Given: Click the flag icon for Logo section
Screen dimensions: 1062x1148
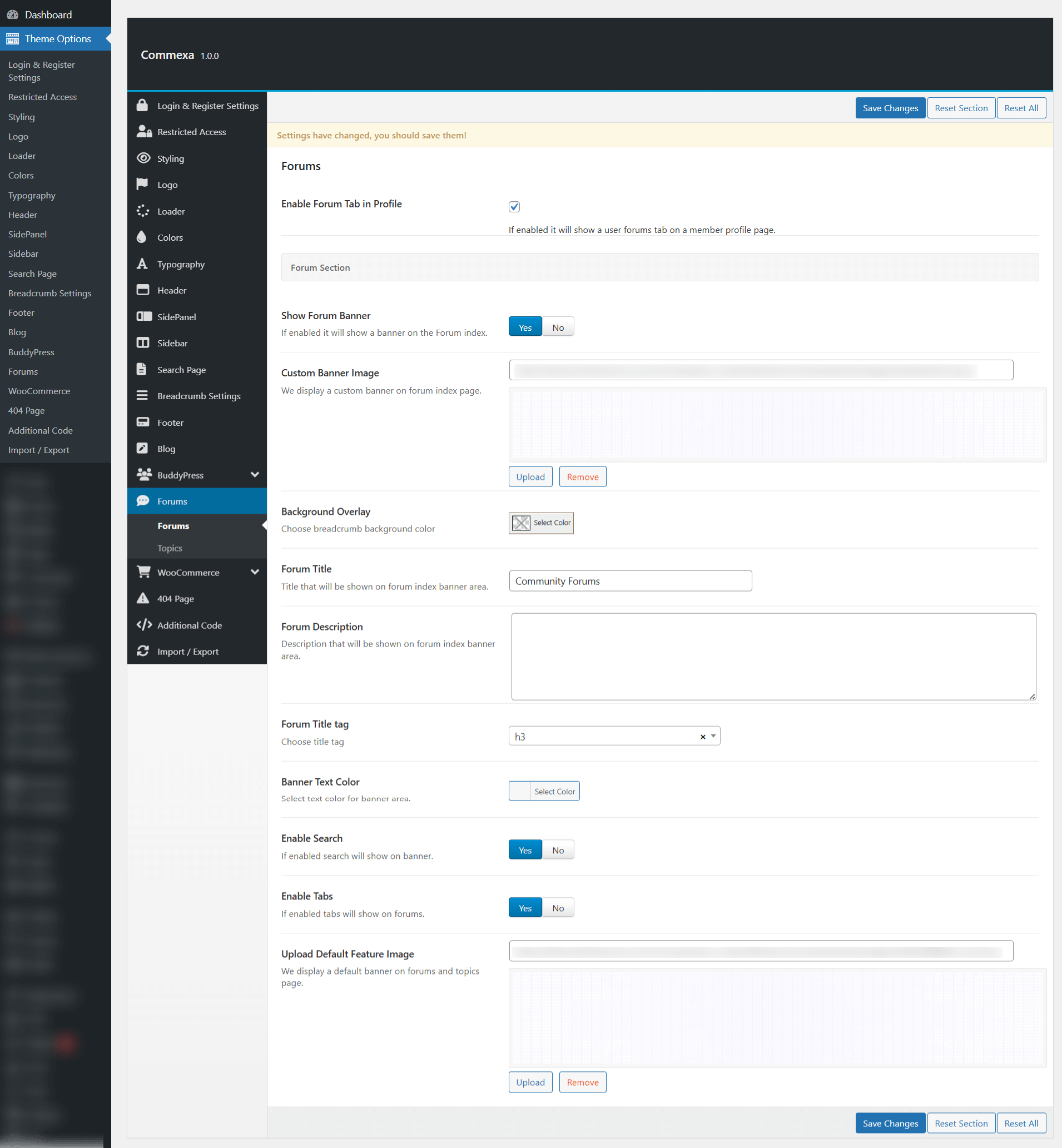Looking at the screenshot, I should 142,184.
